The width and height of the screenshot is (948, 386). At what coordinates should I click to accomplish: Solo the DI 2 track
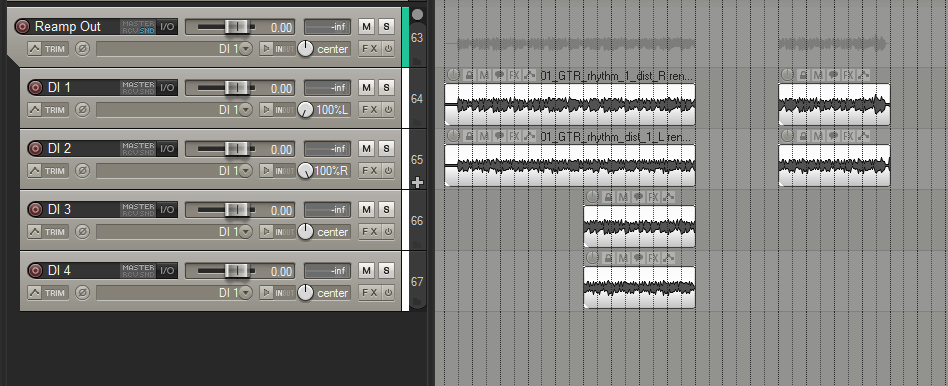(x=386, y=149)
